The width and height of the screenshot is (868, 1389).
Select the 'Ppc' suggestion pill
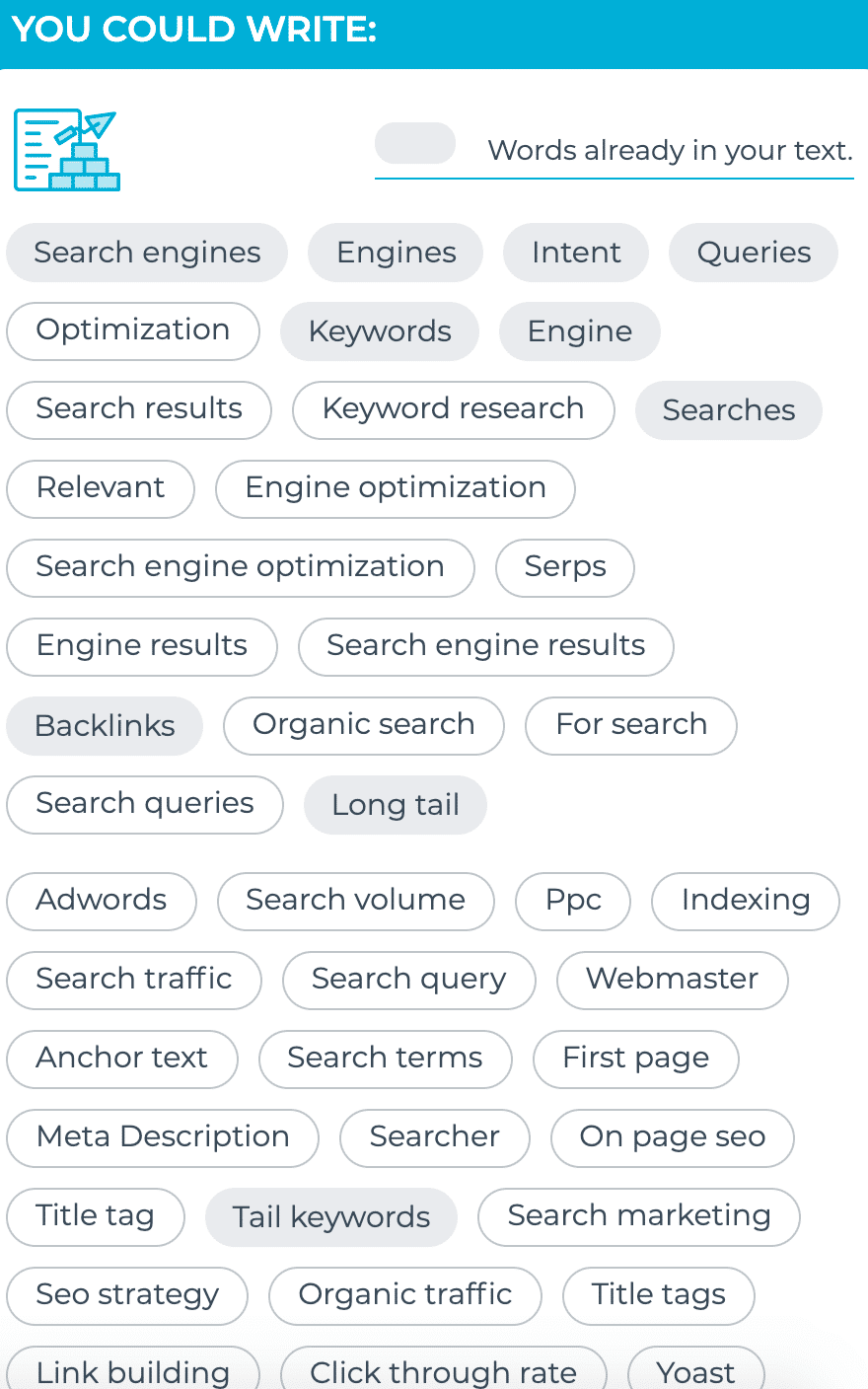click(x=573, y=902)
